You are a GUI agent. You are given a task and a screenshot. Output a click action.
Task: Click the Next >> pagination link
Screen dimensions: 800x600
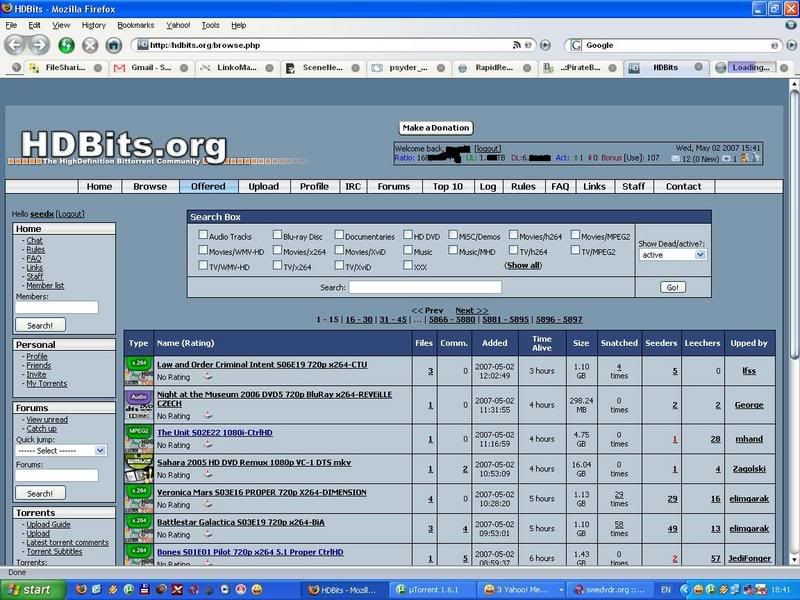(471, 310)
